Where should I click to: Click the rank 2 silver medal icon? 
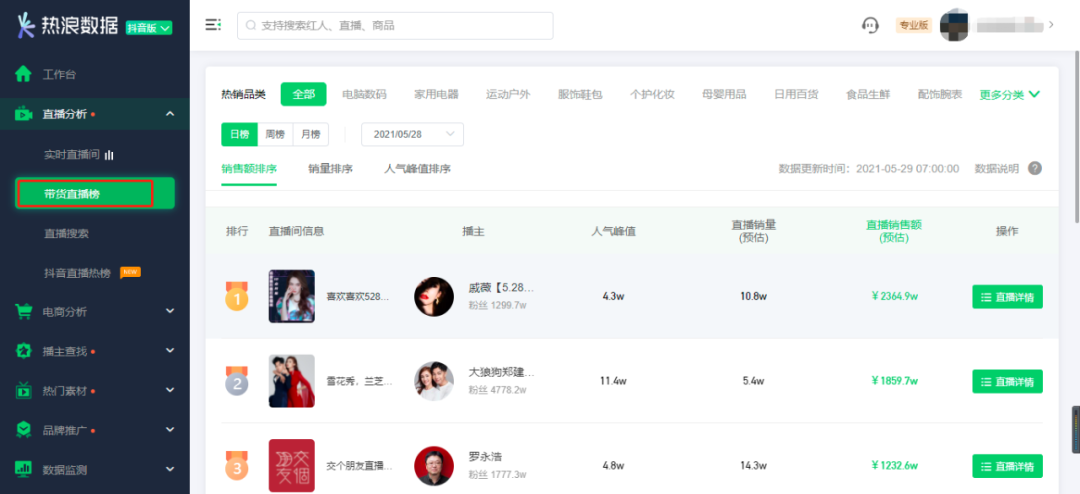236,381
